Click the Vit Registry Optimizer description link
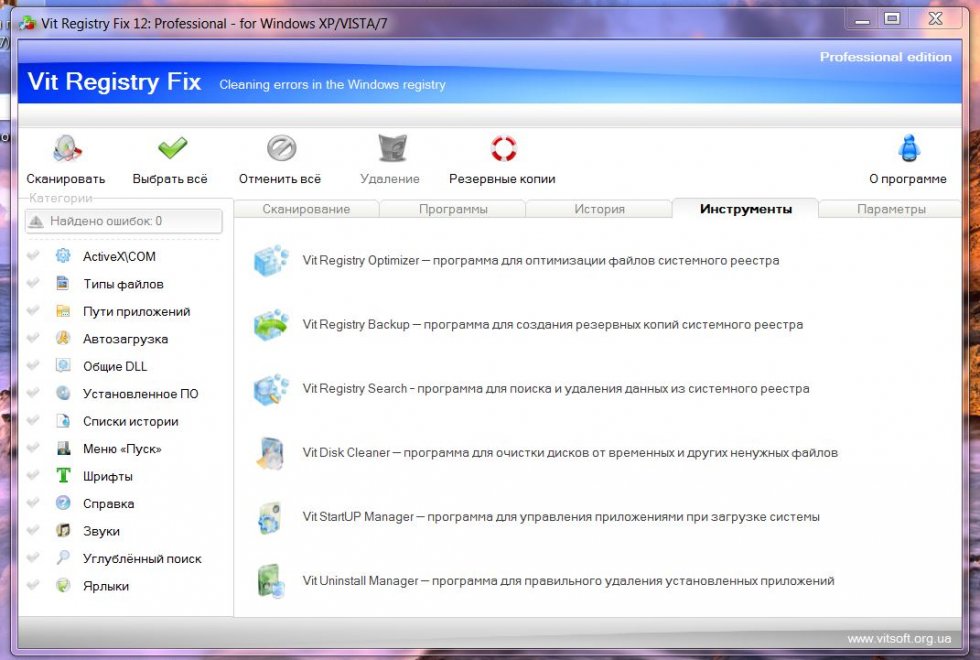980x660 pixels. point(541,260)
